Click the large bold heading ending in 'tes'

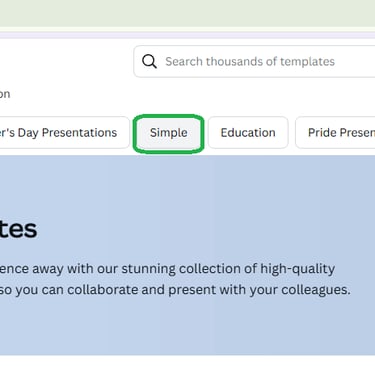click(x=18, y=229)
